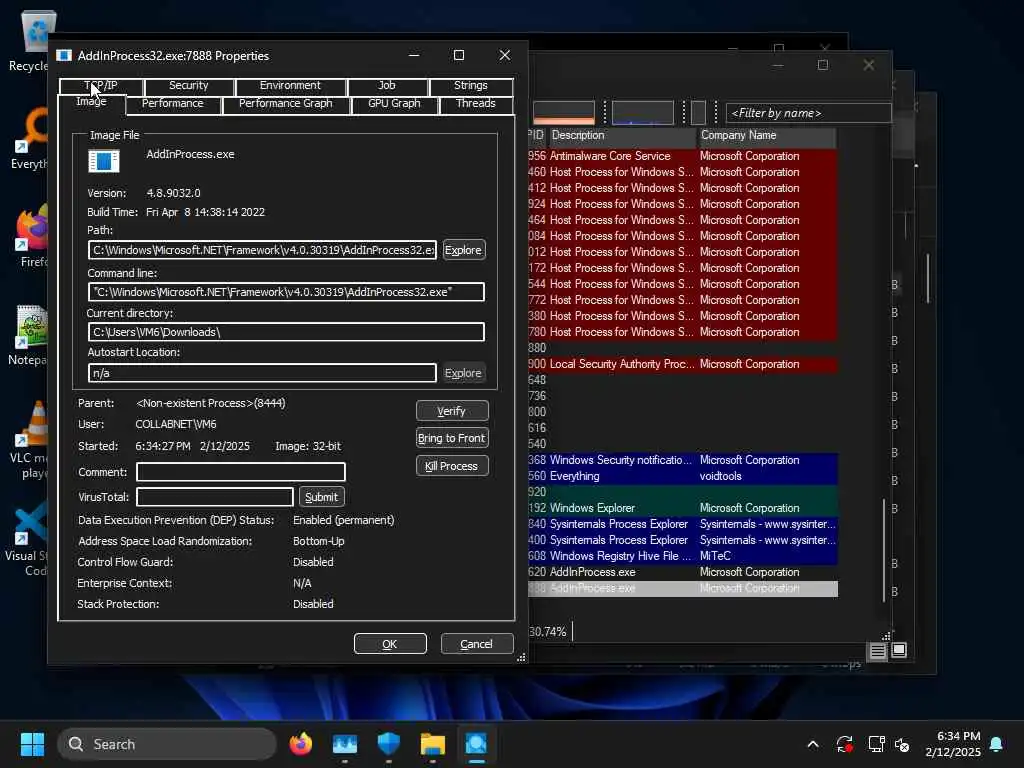Open Windows Security shield on taskbar

point(389,744)
